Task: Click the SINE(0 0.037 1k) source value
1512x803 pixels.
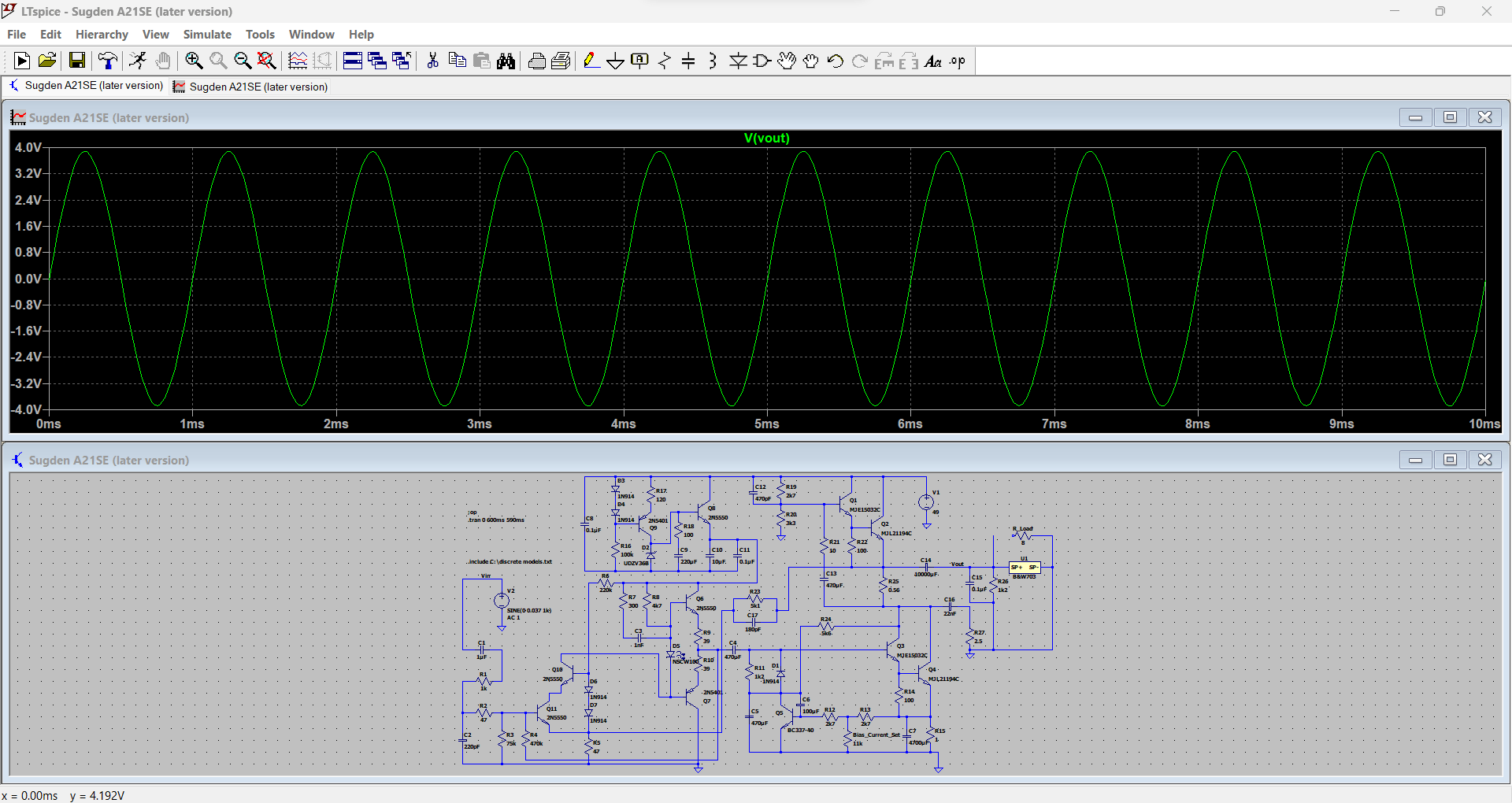Action: (529, 610)
